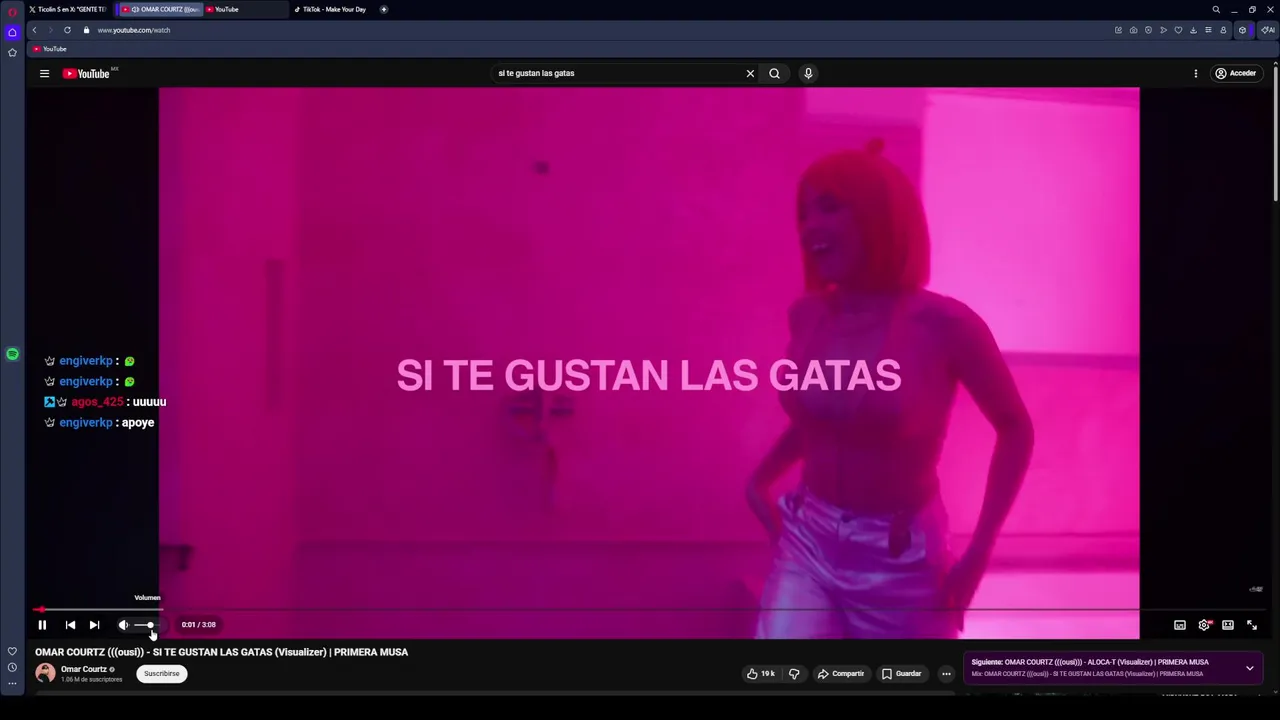1280x720 pixels.
Task: Open the Opera menu logo
Action: [12, 10]
